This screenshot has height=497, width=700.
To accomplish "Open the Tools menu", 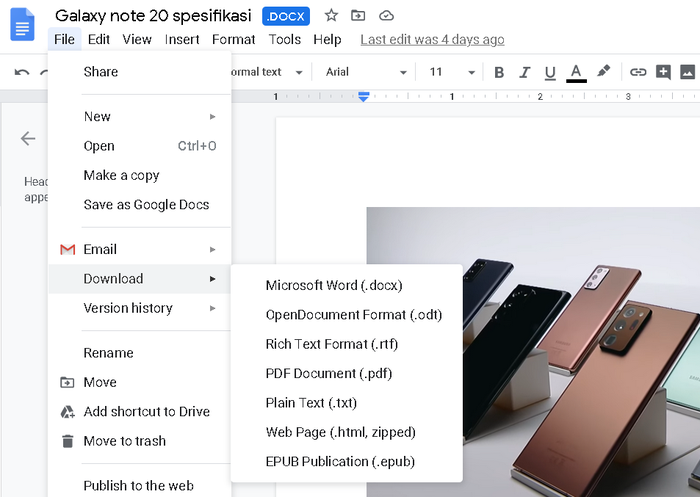I will tap(284, 39).
